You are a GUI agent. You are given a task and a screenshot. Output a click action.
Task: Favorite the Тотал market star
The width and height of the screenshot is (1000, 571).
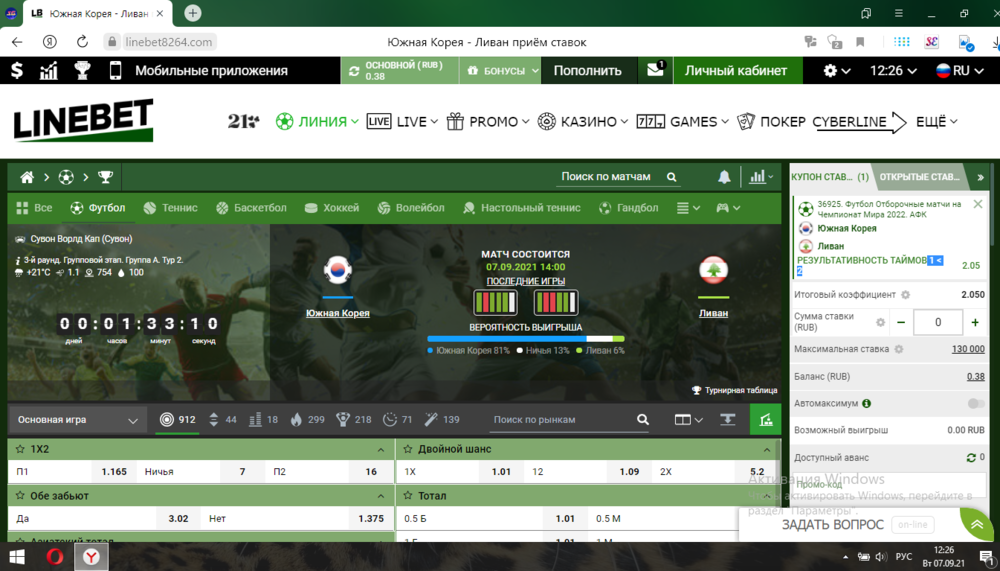coord(408,496)
